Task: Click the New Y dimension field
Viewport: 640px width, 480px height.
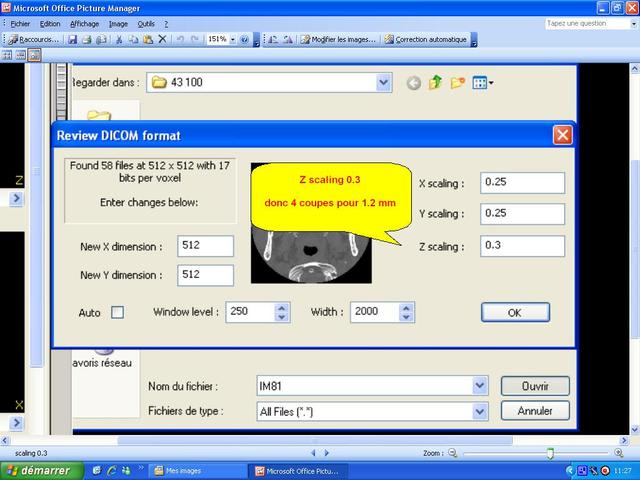Action: [205, 275]
